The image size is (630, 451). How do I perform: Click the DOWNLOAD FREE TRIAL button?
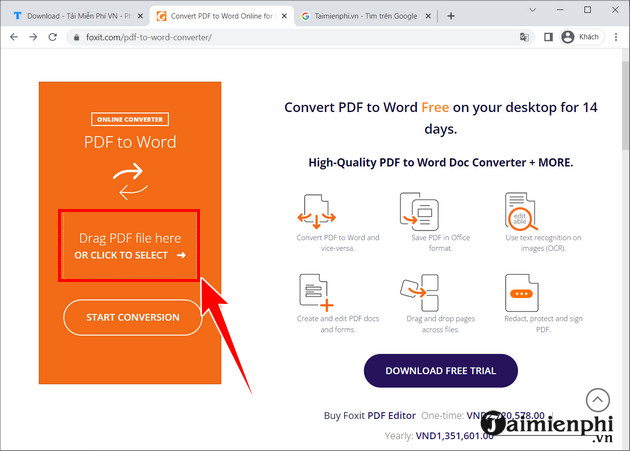point(441,371)
